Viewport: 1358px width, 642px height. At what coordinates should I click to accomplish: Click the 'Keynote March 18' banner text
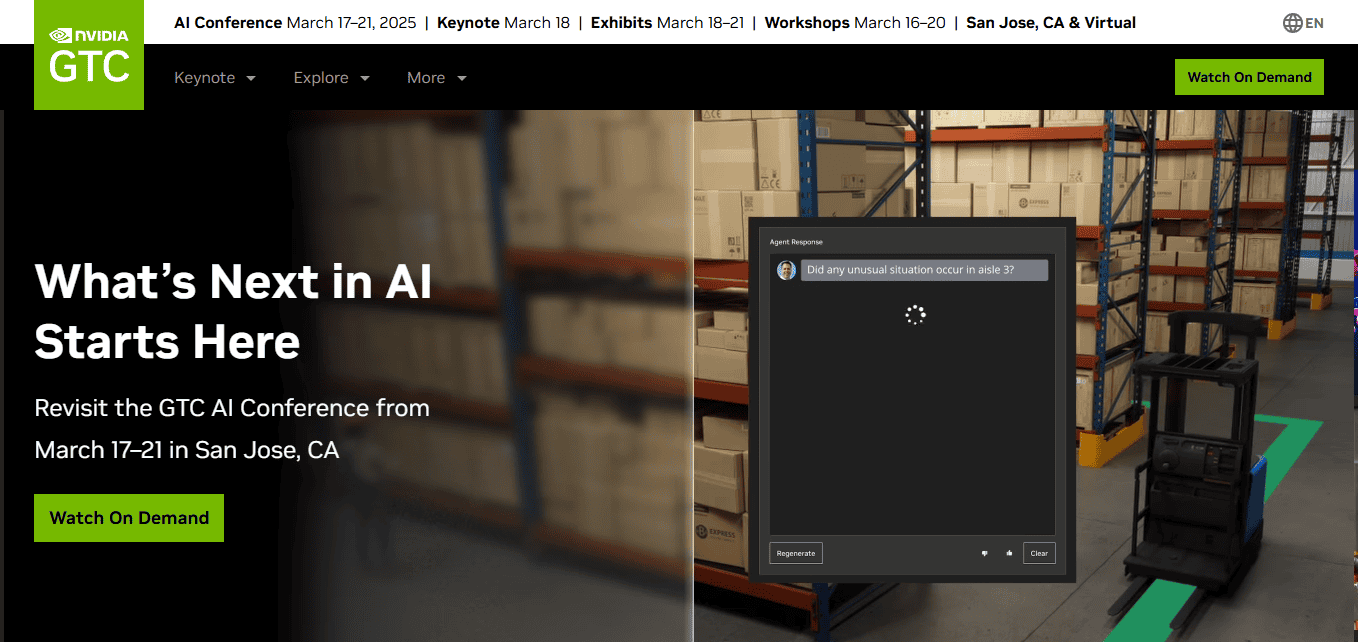click(x=503, y=23)
